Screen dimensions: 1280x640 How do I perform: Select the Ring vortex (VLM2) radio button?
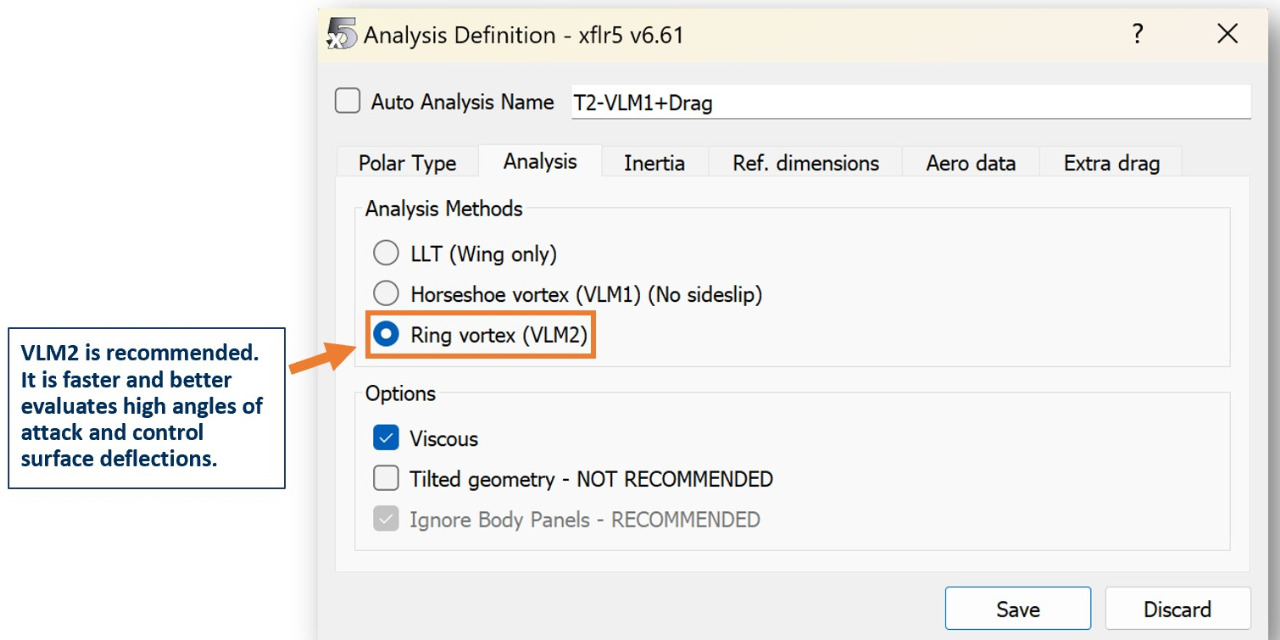point(386,335)
